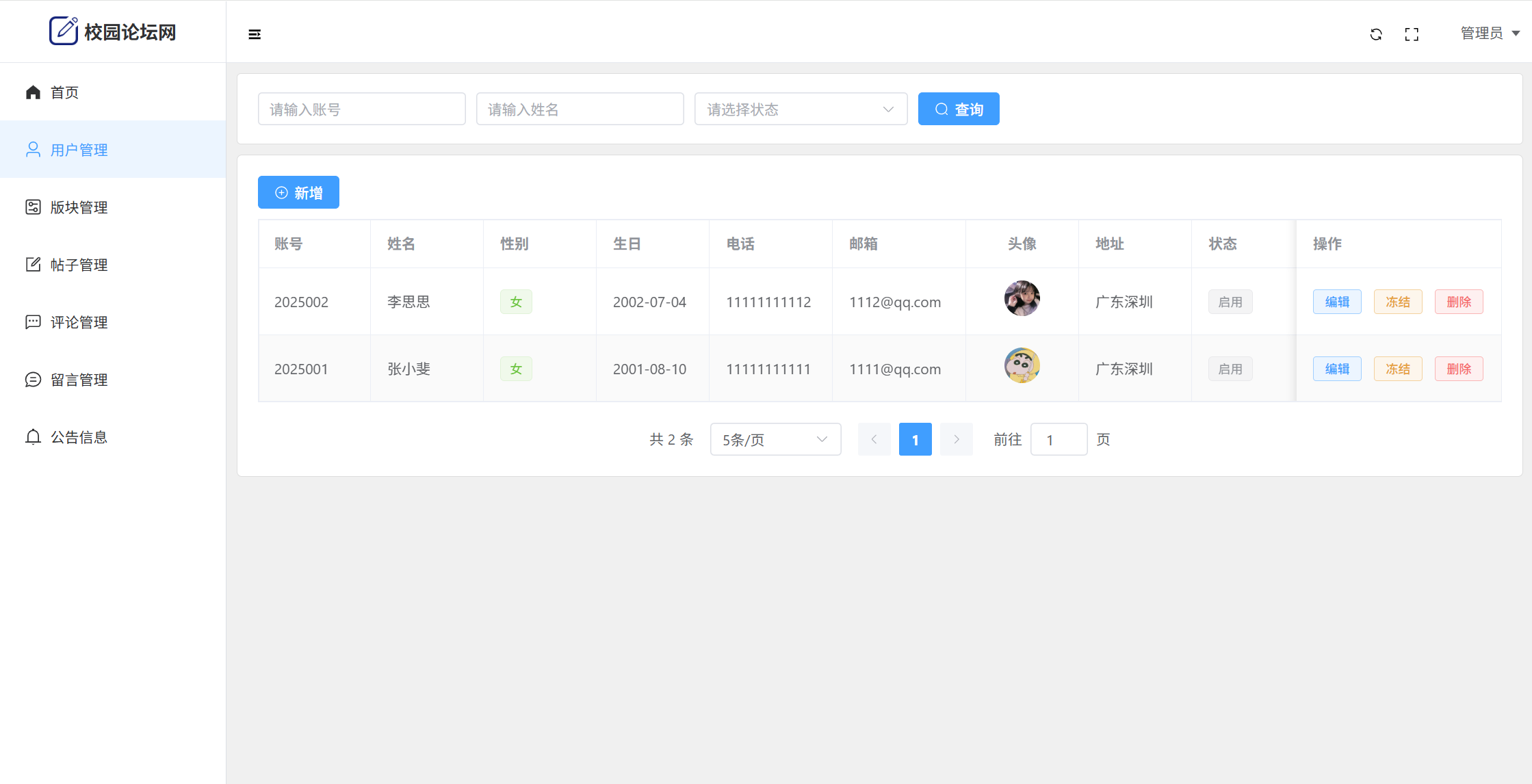The height and width of the screenshot is (784, 1532).
Task: Open 首页 from the sidebar
Action: tap(64, 92)
